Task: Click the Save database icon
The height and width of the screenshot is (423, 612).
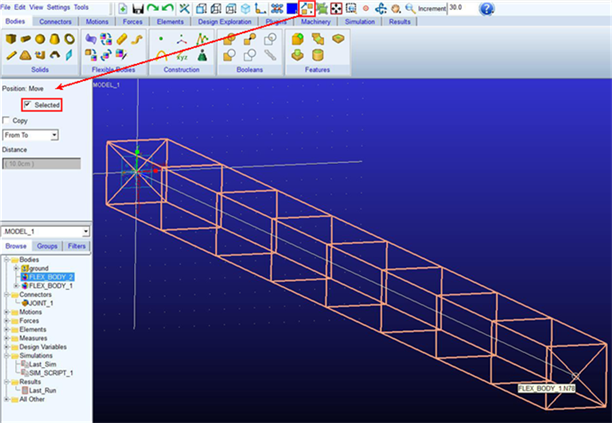Action: pos(137,9)
